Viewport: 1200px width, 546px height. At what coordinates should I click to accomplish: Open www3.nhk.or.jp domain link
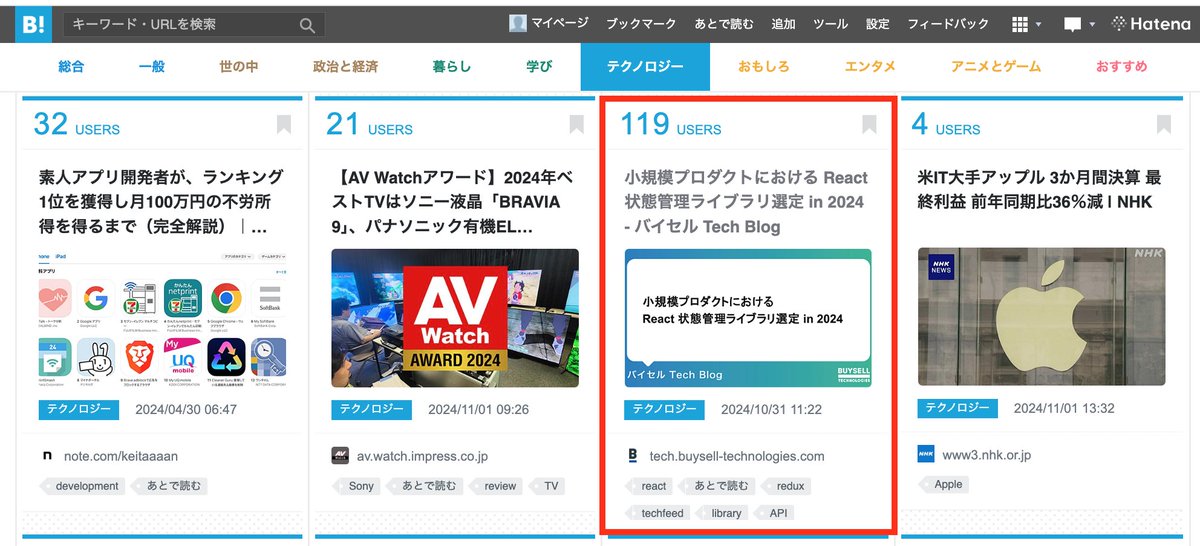pyautogui.click(x=987, y=455)
